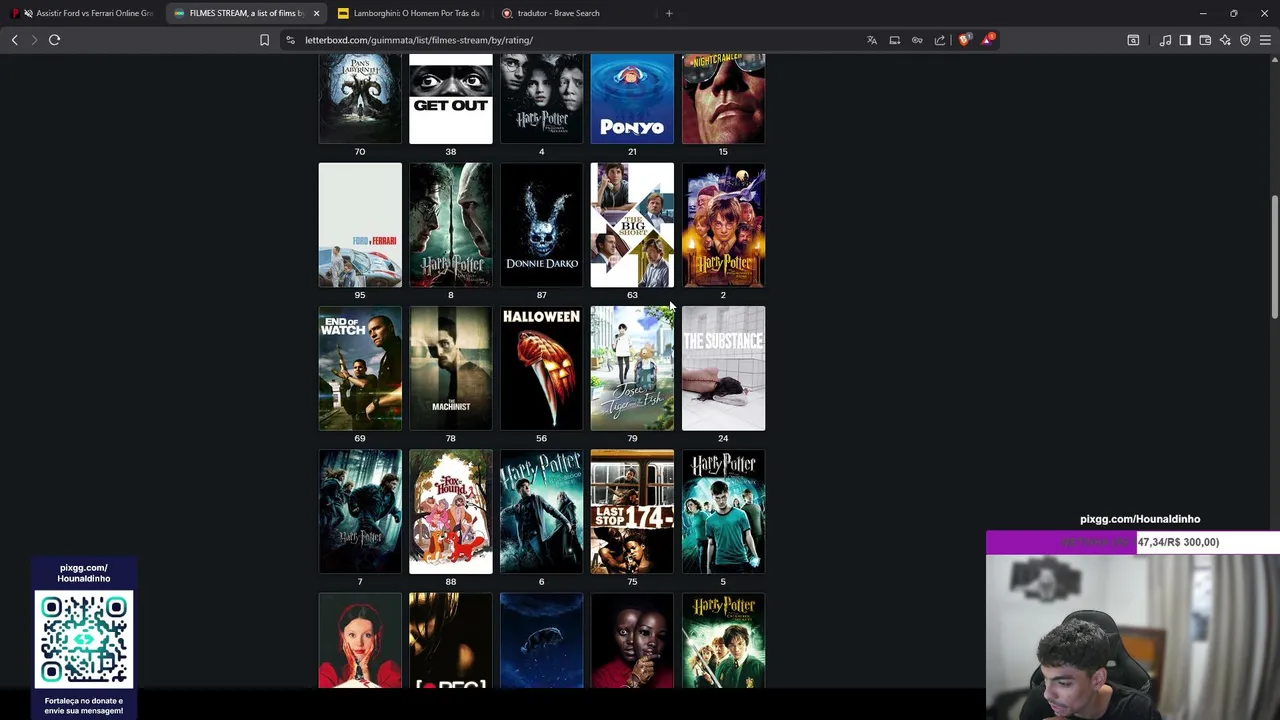The width and height of the screenshot is (1280, 720).
Task: Switch to Assistir Ford vs Ferrari tab
Action: click(84, 13)
